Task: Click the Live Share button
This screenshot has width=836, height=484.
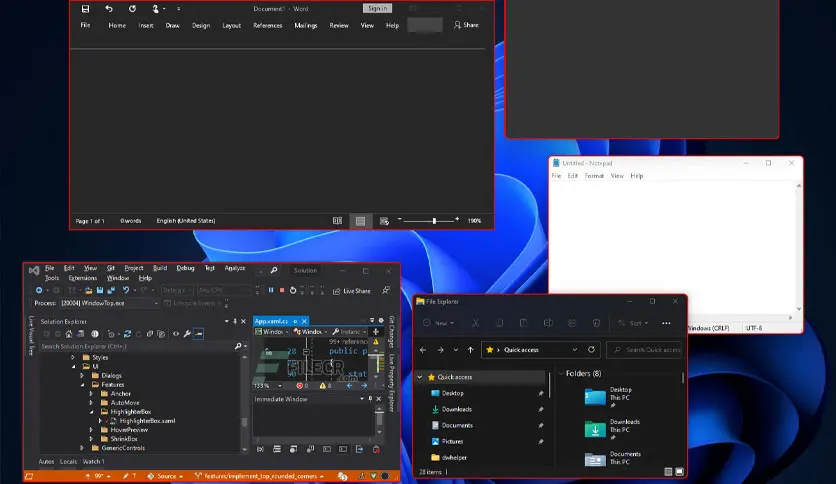Action: (352, 291)
